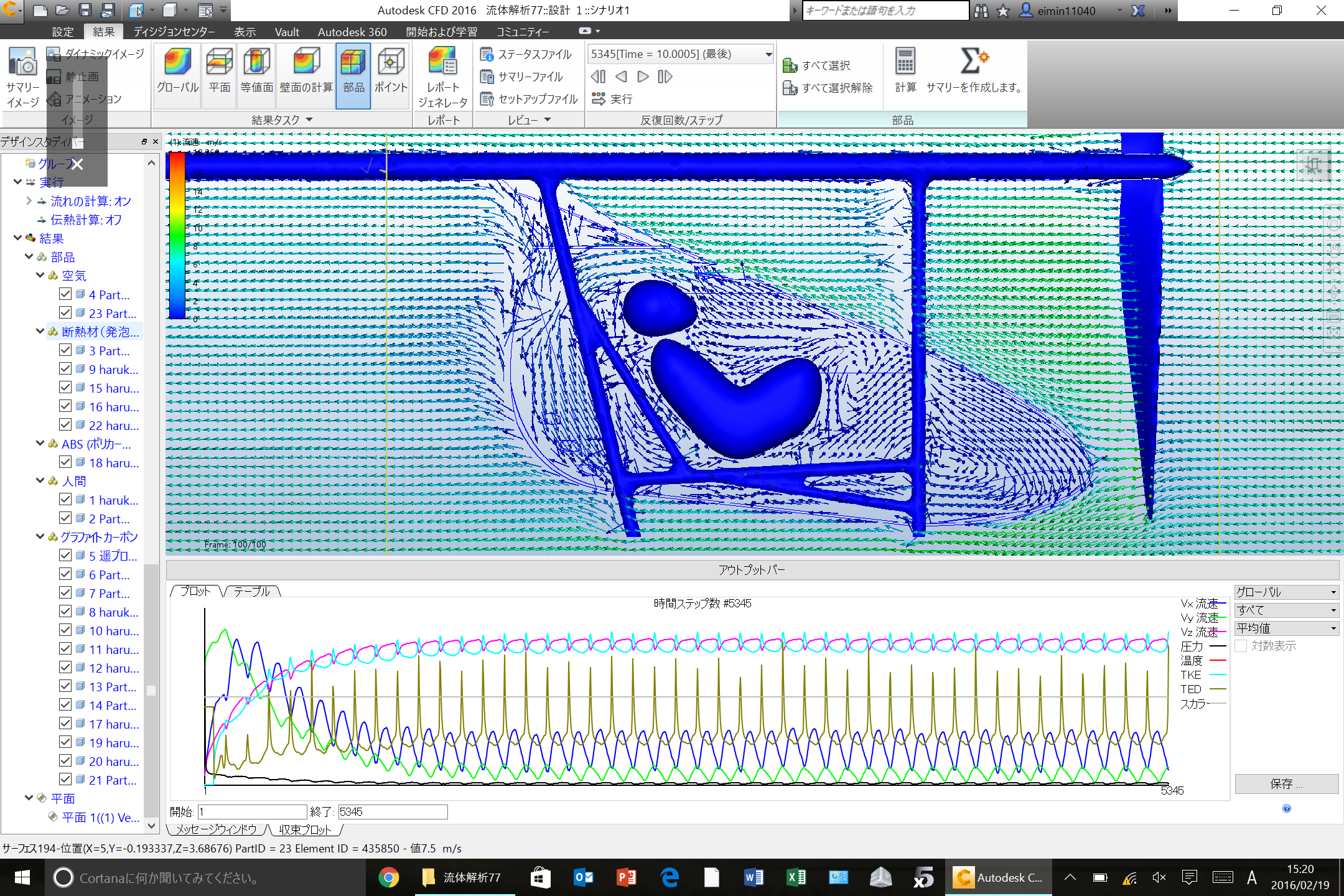Viewport: 1344px width, 896px height.
Task: Open Chrome from the taskbar
Action: (x=389, y=877)
